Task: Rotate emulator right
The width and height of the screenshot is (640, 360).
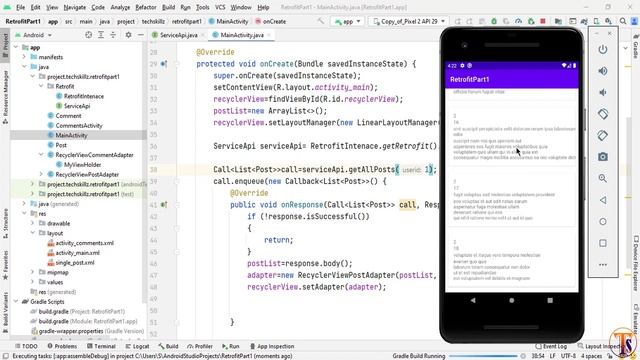Action: point(602,136)
